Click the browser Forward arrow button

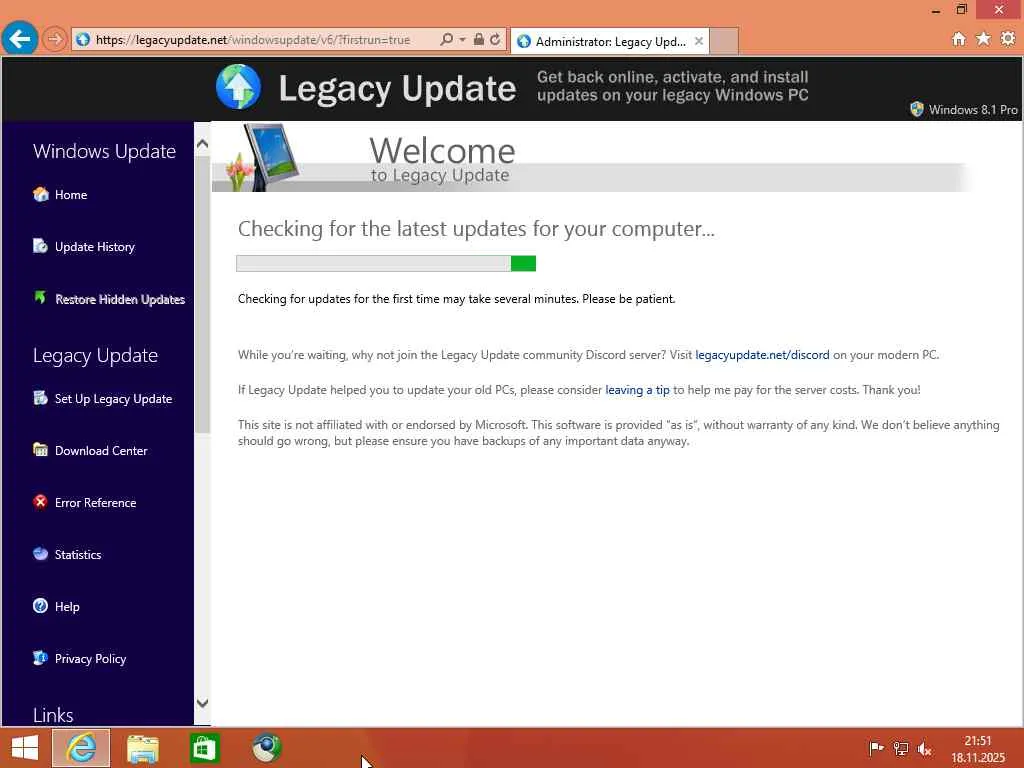click(54, 40)
